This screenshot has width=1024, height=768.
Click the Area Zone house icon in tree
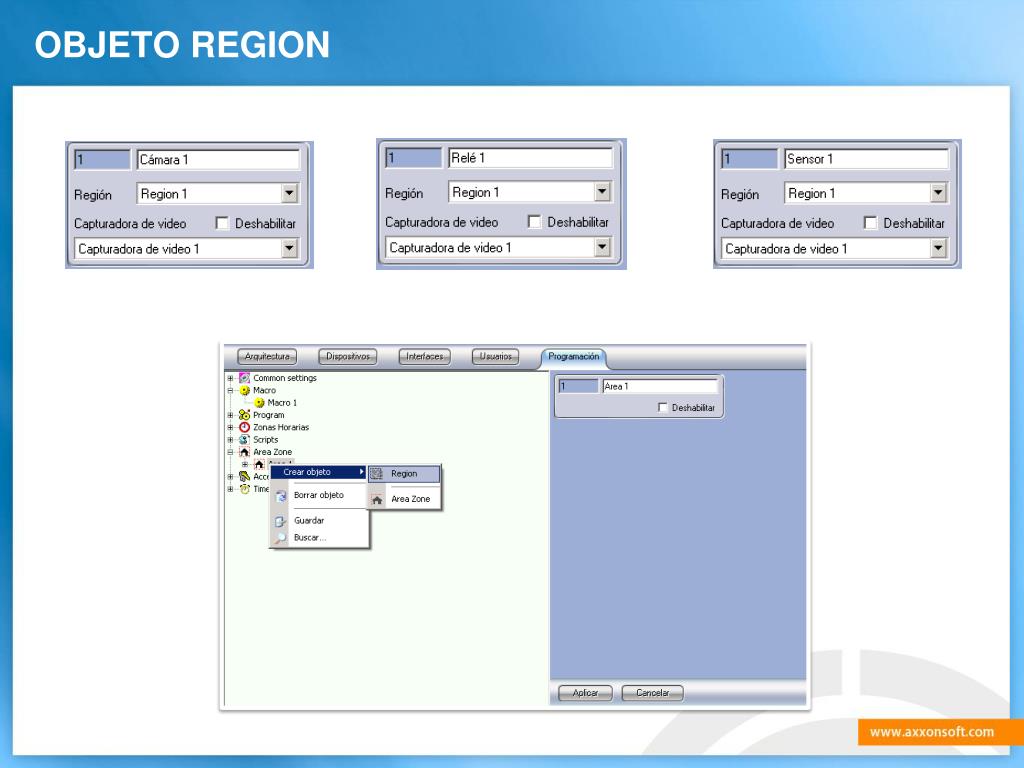click(x=244, y=452)
